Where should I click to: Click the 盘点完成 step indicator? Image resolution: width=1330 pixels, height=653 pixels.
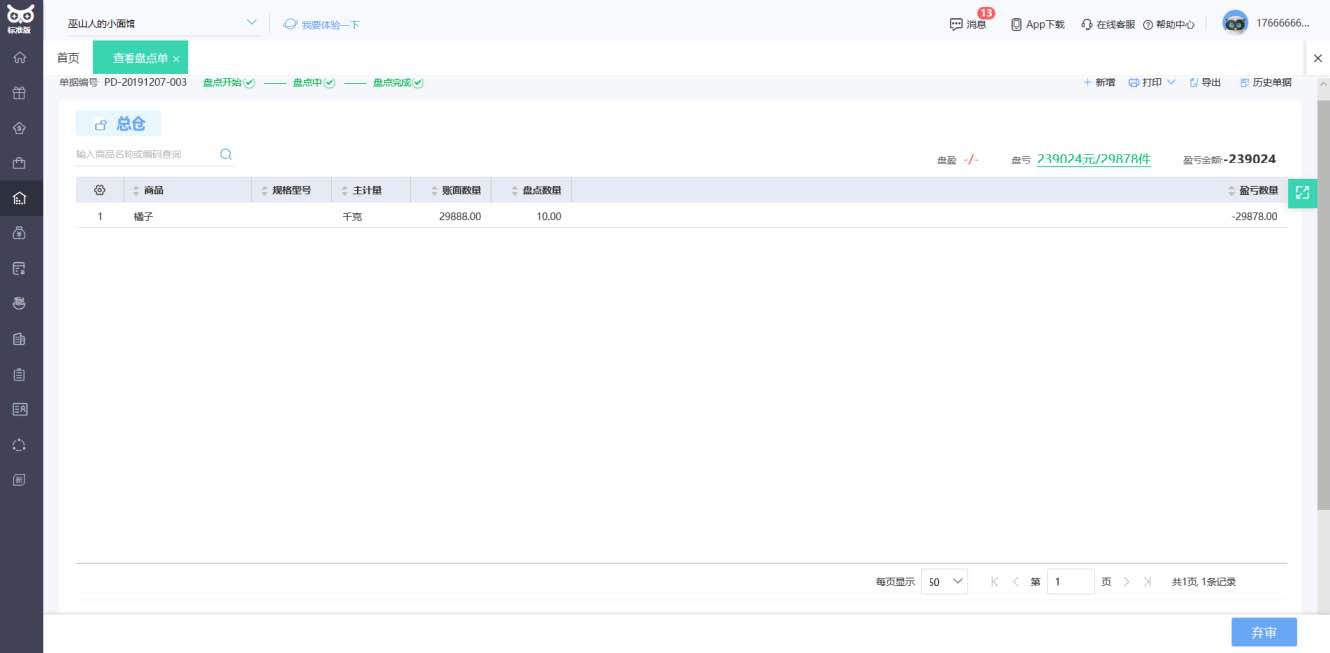pos(398,82)
